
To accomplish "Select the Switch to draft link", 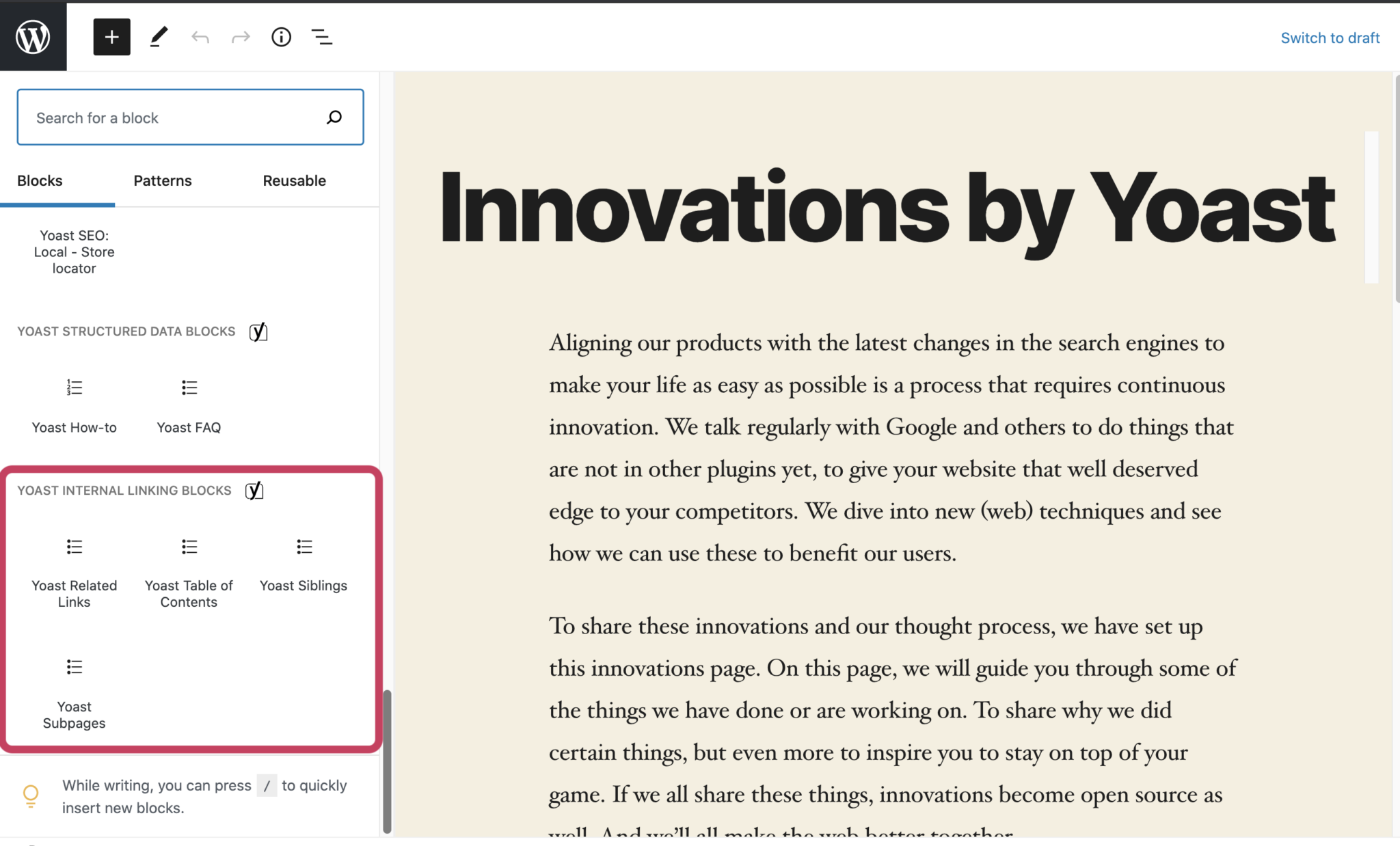I will [x=1330, y=38].
